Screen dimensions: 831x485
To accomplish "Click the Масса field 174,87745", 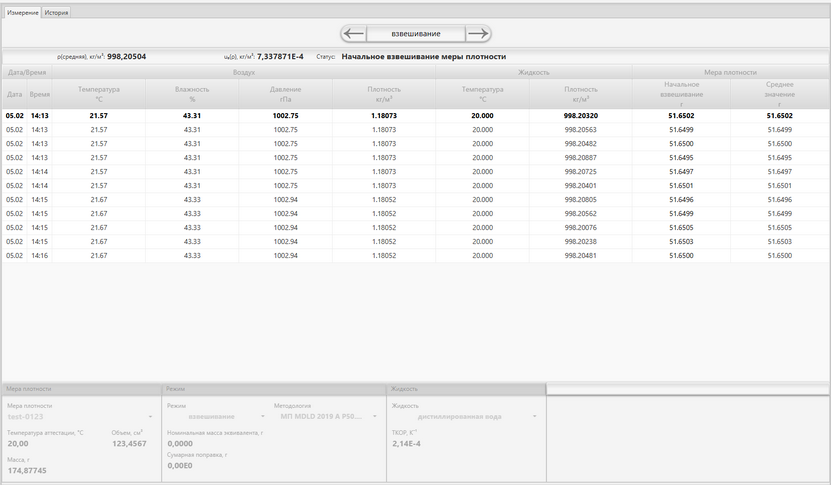I will (x=27, y=471).
